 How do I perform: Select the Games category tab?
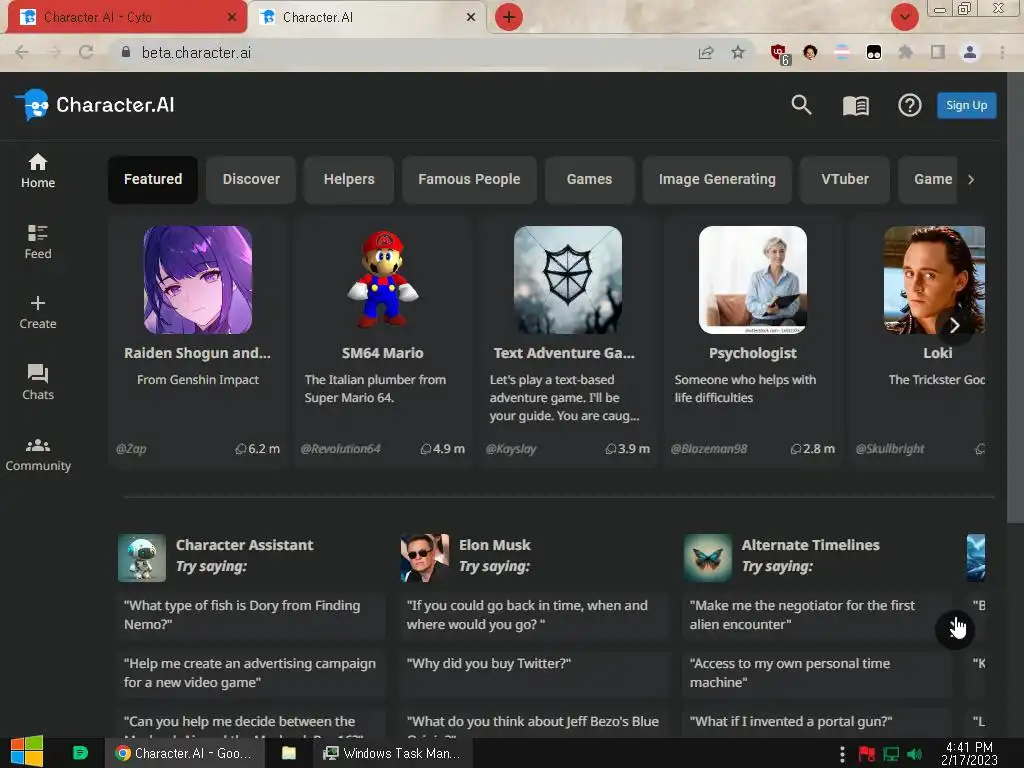click(589, 180)
